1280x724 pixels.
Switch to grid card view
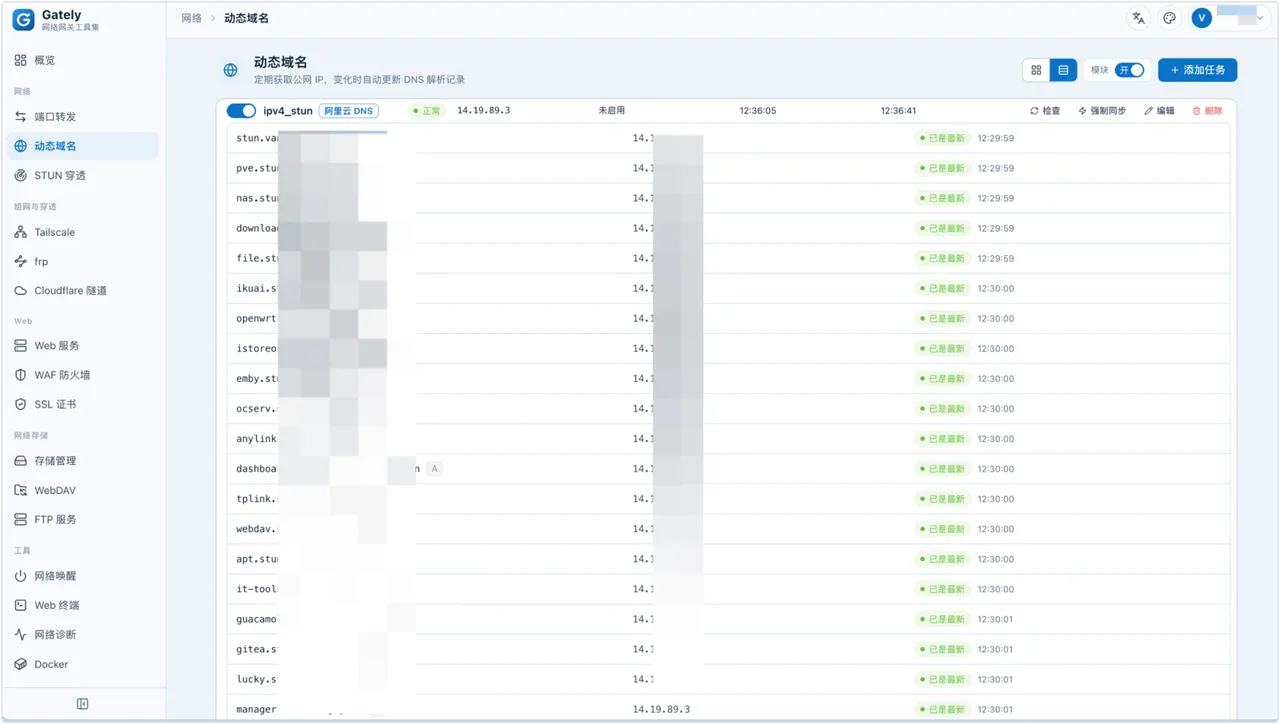coord(1036,70)
